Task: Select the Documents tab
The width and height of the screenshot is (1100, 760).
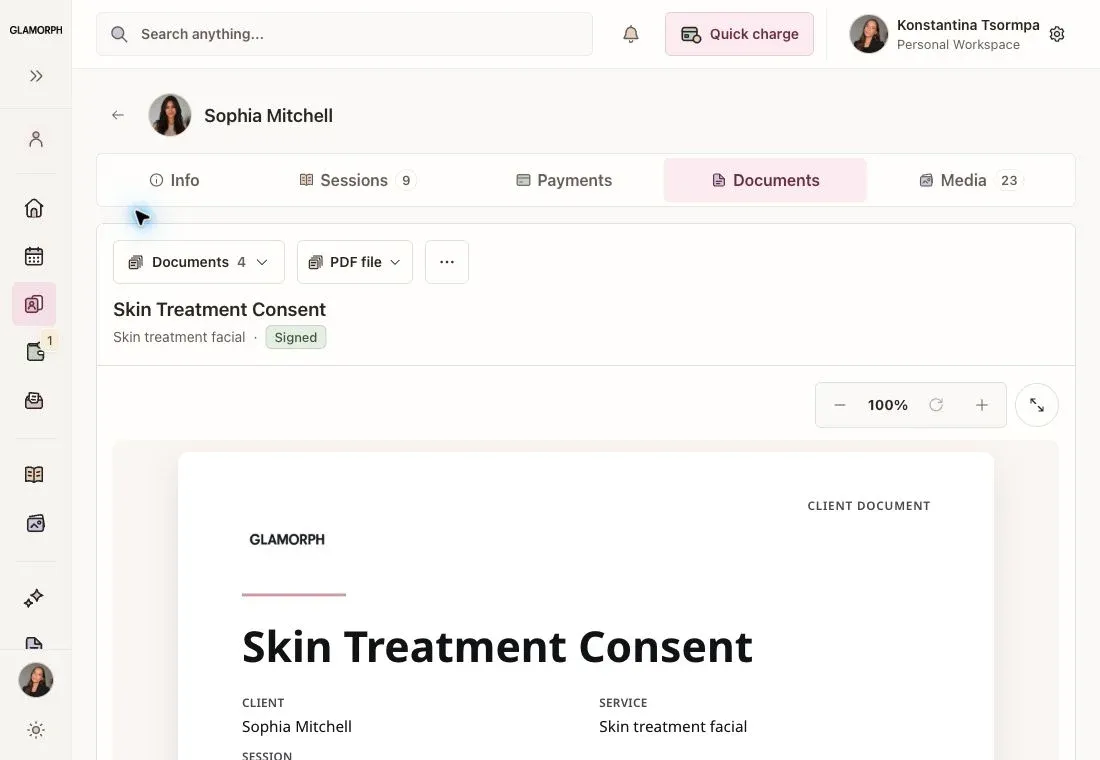Action: coord(765,180)
